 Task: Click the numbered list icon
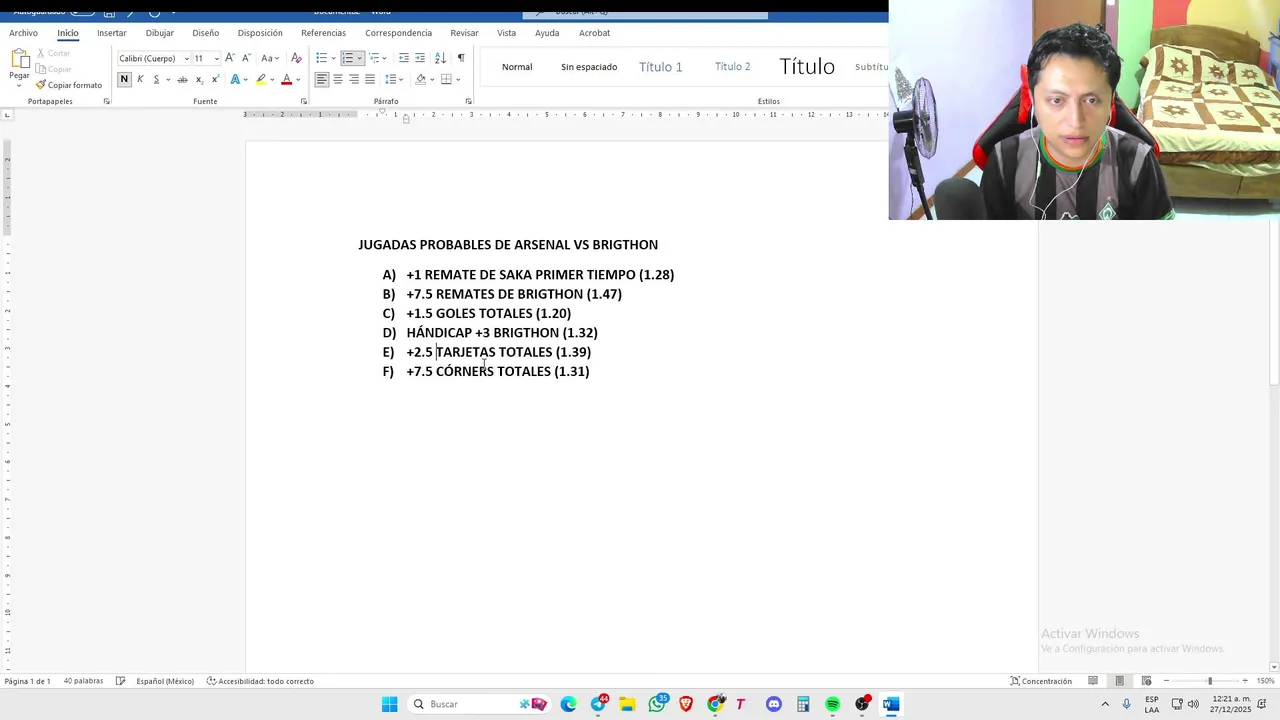(x=347, y=58)
